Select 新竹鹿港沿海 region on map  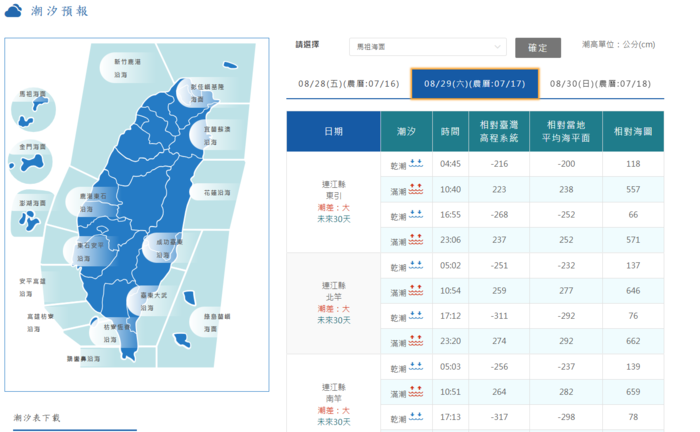[x=126, y=68]
